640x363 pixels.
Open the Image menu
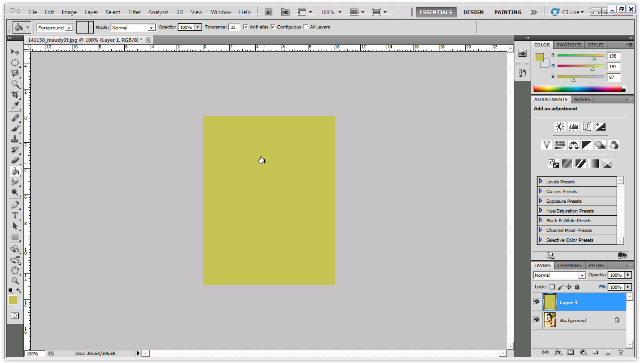69,12
